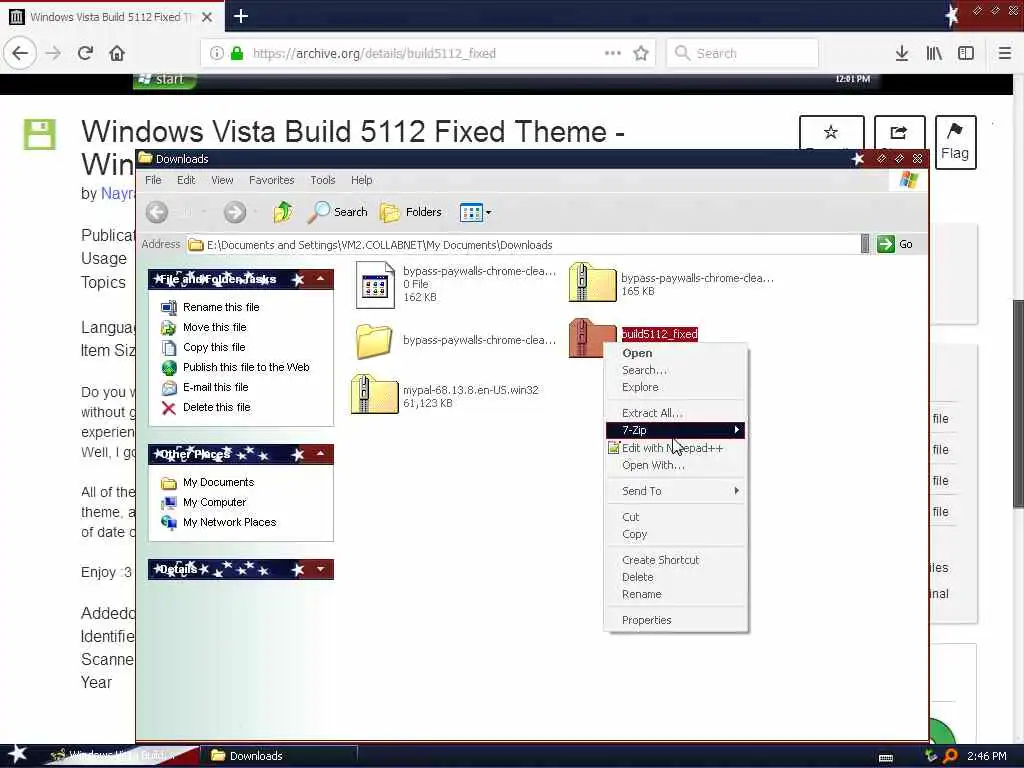Open the Tools menu
Viewport: 1024px width, 768px height.
click(323, 180)
